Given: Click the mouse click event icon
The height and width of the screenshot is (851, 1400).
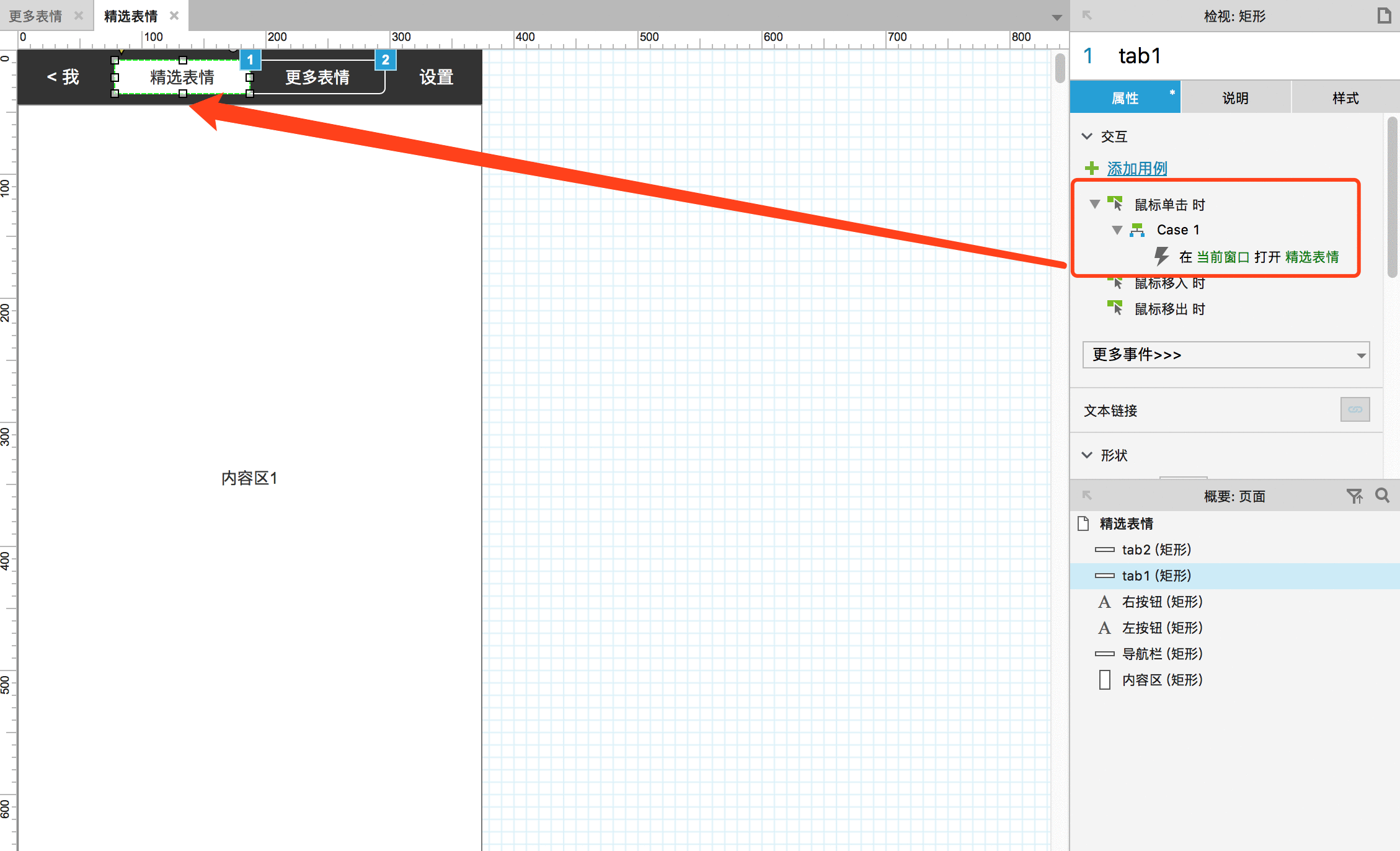Looking at the screenshot, I should [1113, 204].
